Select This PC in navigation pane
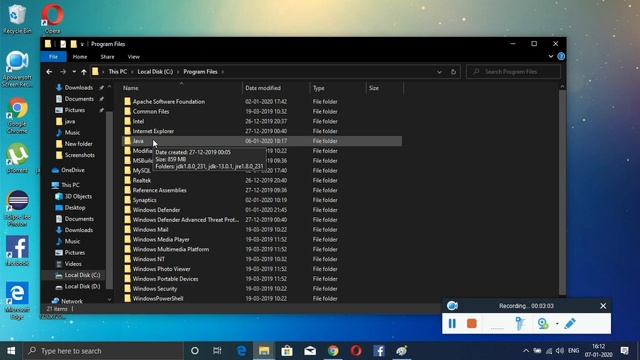 click(70, 185)
